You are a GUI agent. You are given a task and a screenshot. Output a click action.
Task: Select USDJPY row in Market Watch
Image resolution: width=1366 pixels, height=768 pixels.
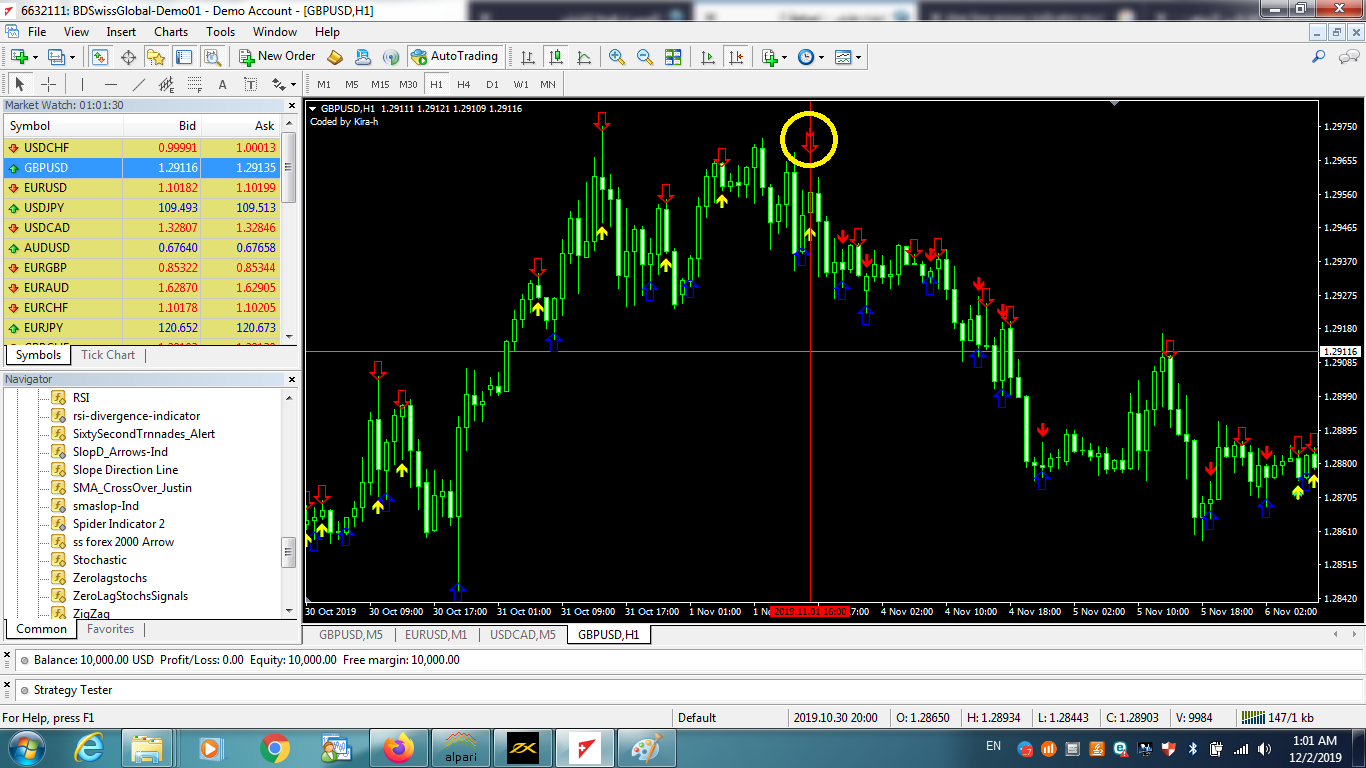tap(143, 207)
